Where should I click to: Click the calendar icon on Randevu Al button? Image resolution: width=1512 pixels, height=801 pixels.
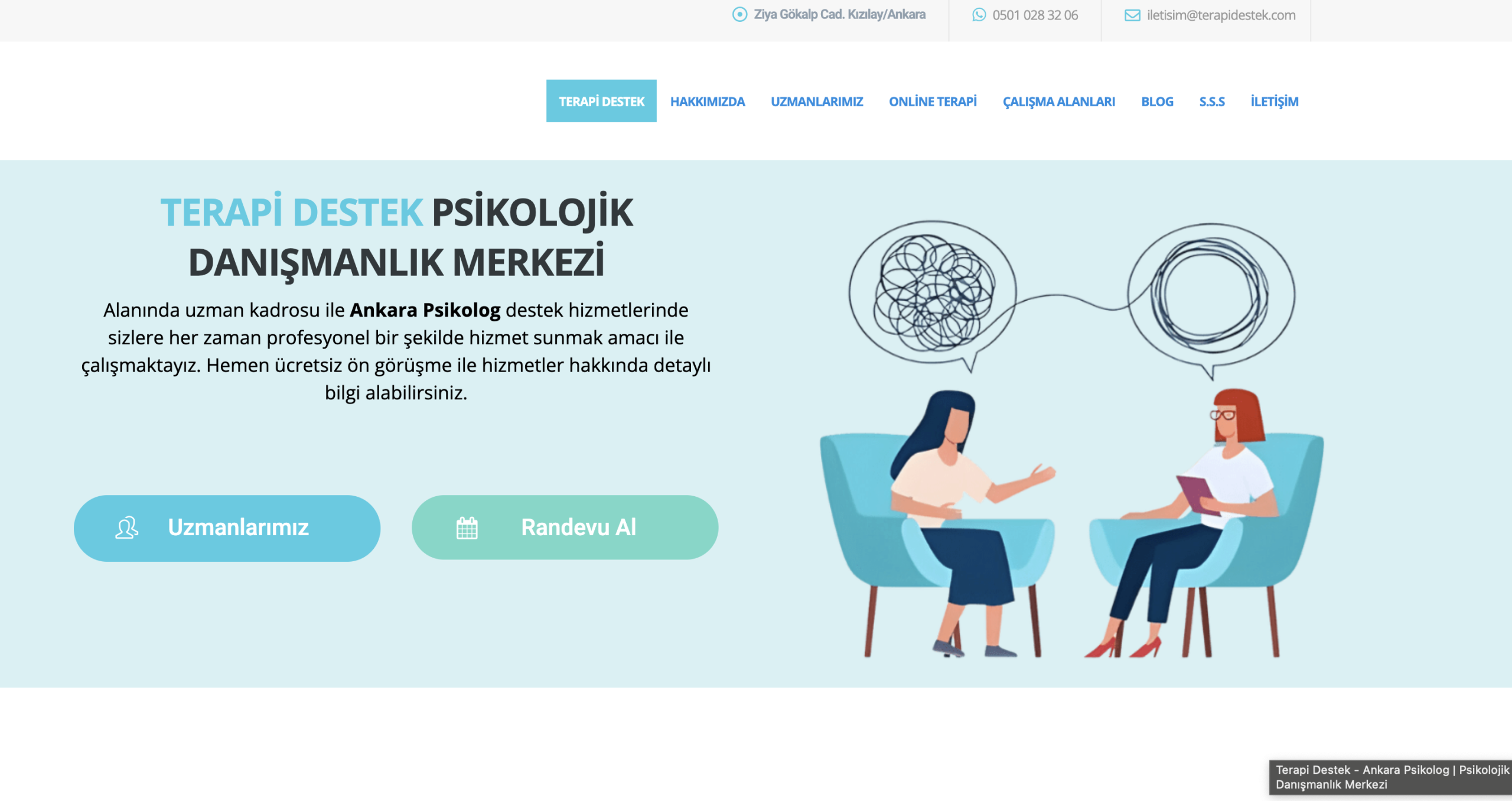click(x=467, y=528)
